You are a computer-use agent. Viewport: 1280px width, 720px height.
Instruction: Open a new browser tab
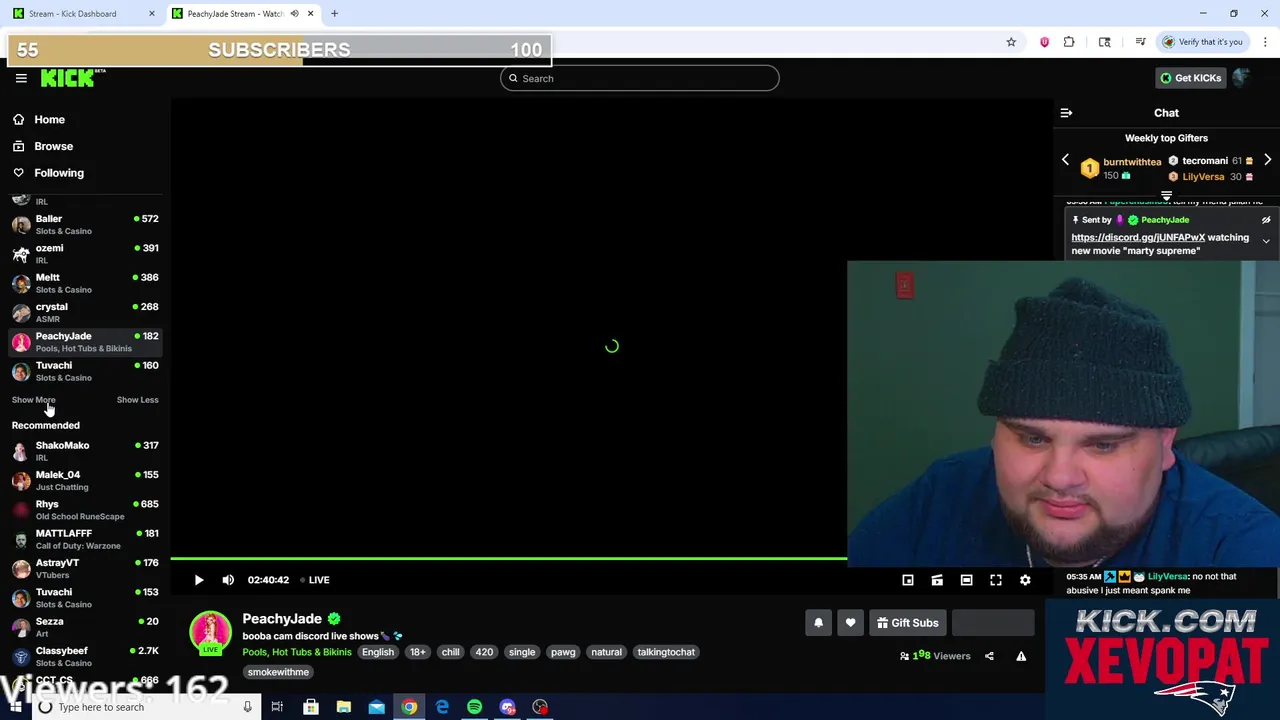pyautogui.click(x=334, y=14)
